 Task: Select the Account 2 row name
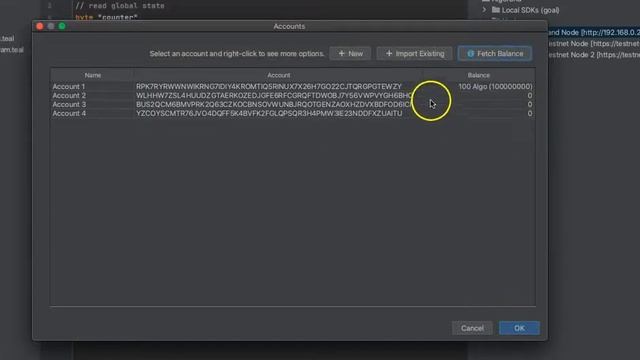pos(69,96)
